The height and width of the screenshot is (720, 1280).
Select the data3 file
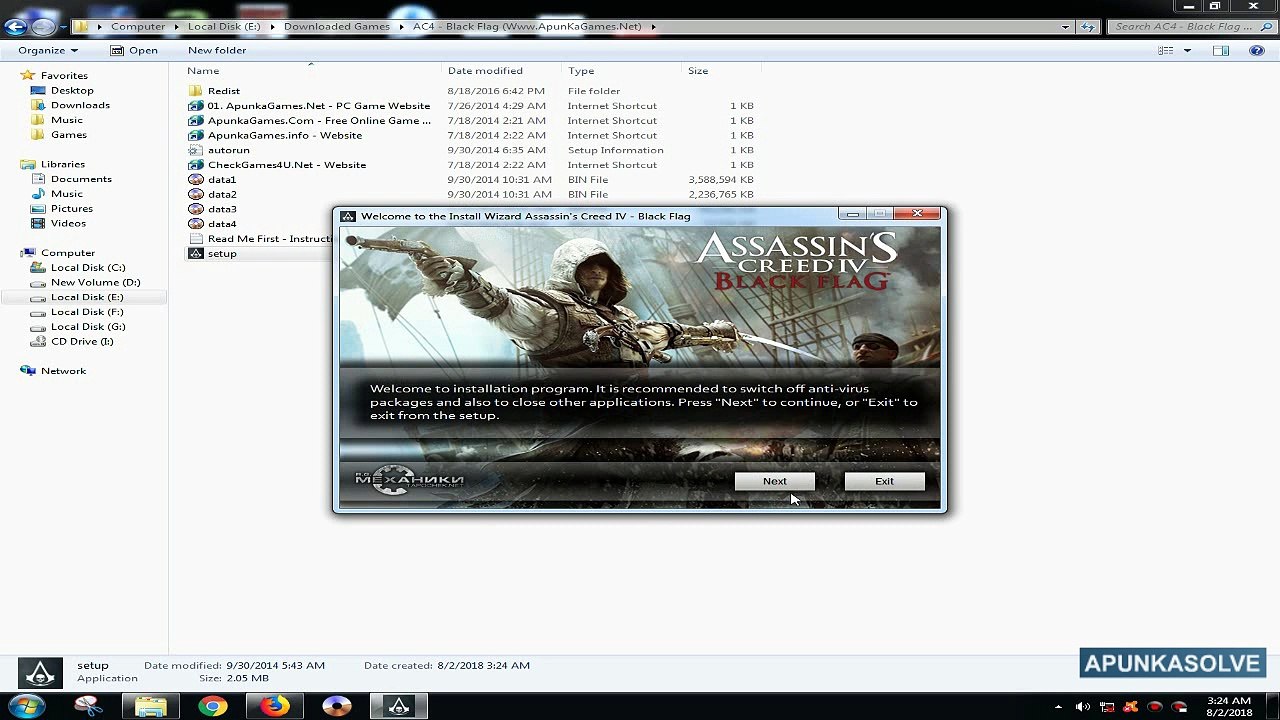(221, 209)
